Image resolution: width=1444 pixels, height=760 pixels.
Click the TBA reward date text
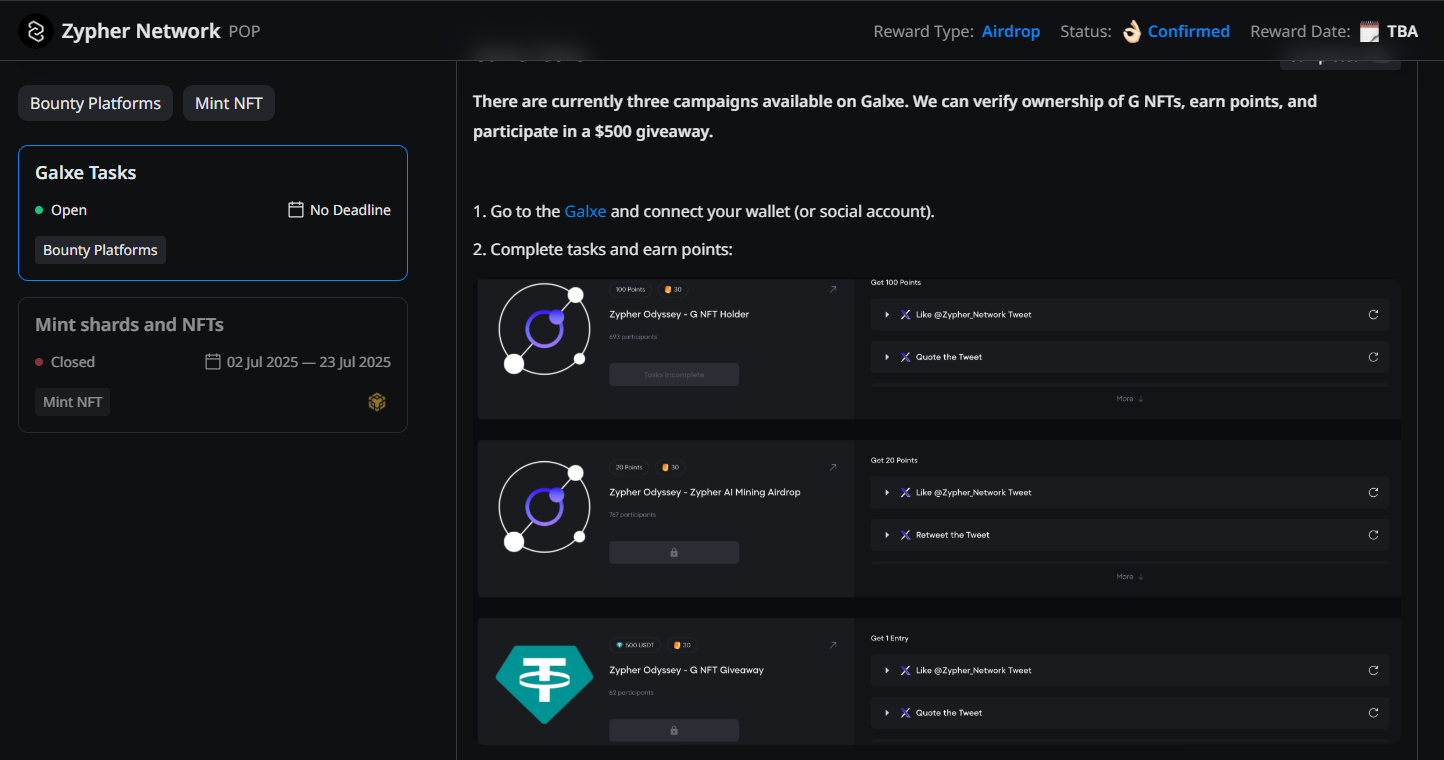tap(1402, 31)
